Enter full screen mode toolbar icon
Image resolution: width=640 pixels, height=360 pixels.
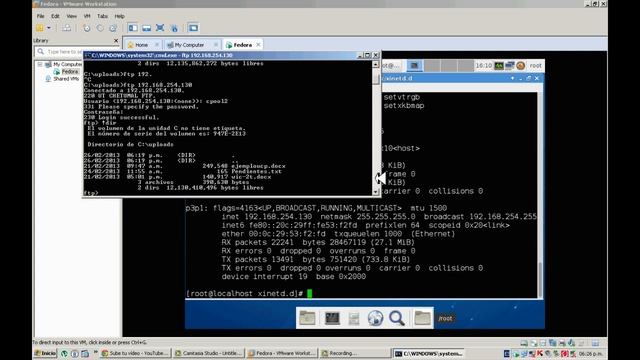coord(160,28)
